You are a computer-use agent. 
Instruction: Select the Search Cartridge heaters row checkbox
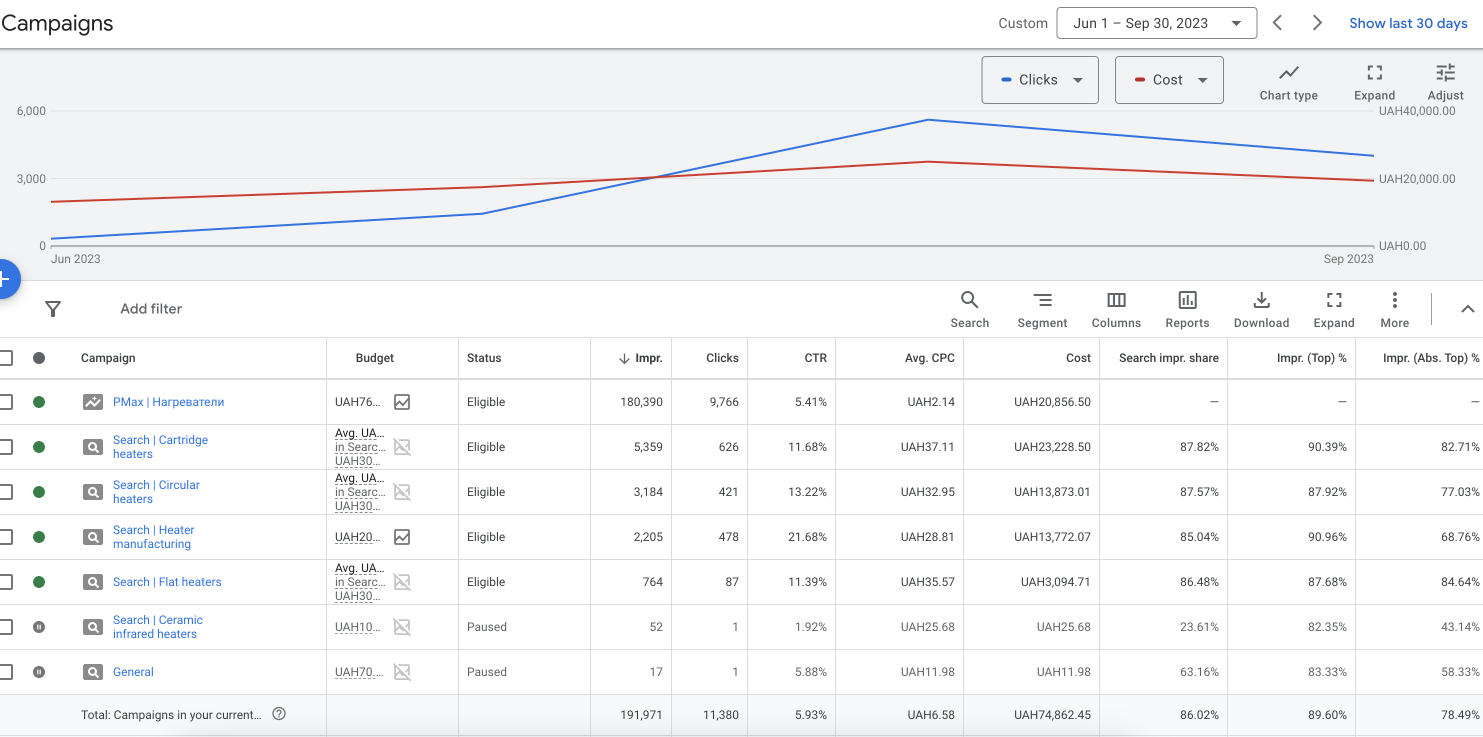6,447
